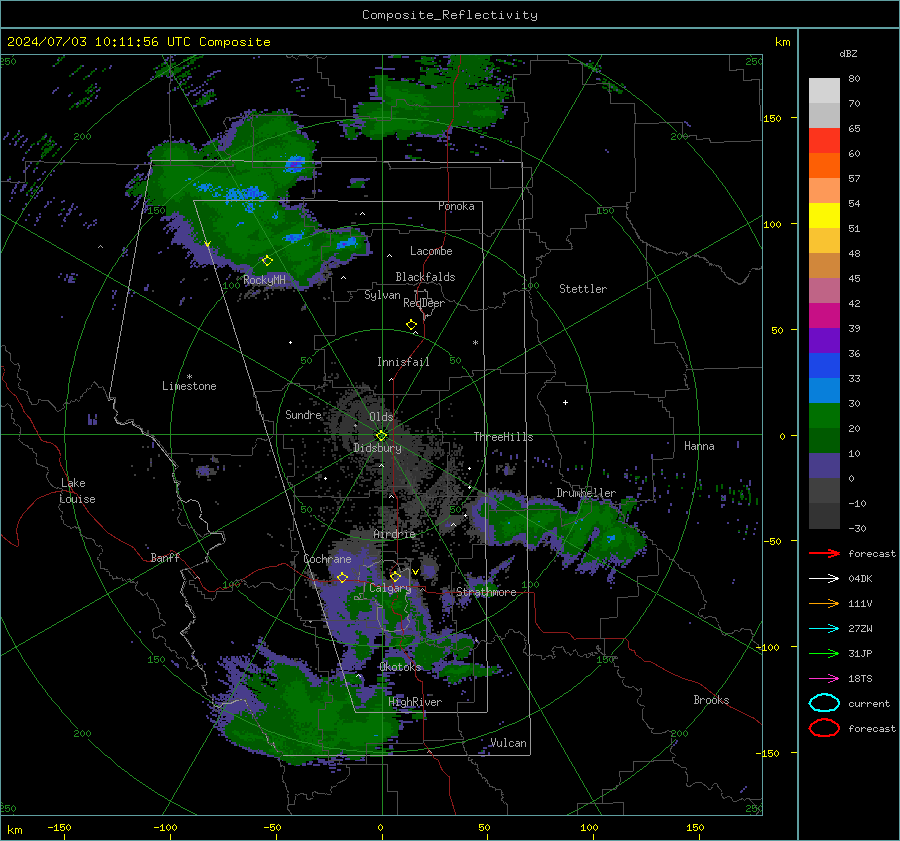Click the asterisk marker above Limestone
900x841 pixels.
(x=189, y=377)
